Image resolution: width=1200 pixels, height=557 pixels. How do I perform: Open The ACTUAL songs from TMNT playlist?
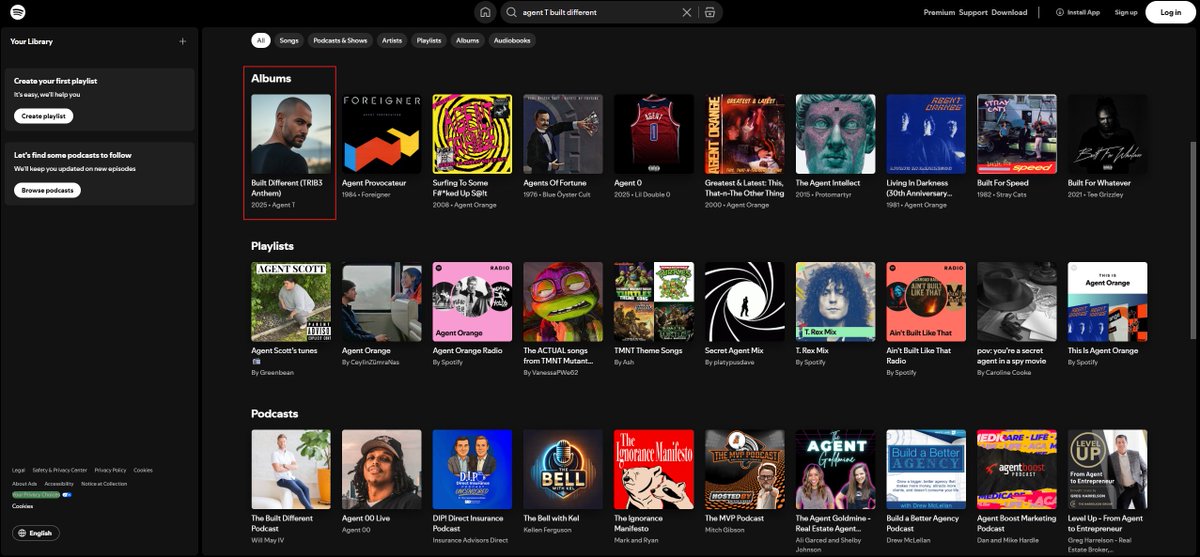tap(563, 302)
